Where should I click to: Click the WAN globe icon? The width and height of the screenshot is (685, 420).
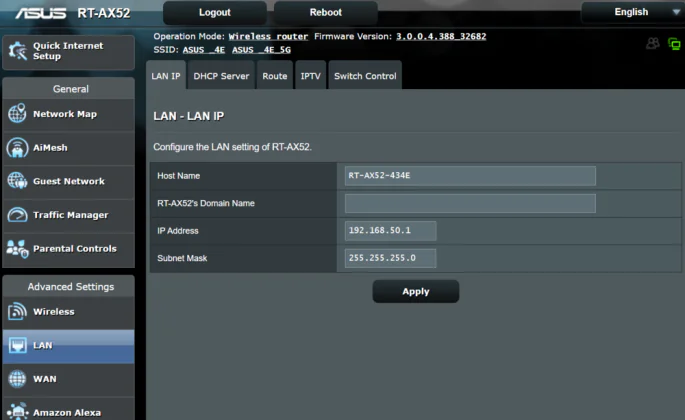click(17, 379)
